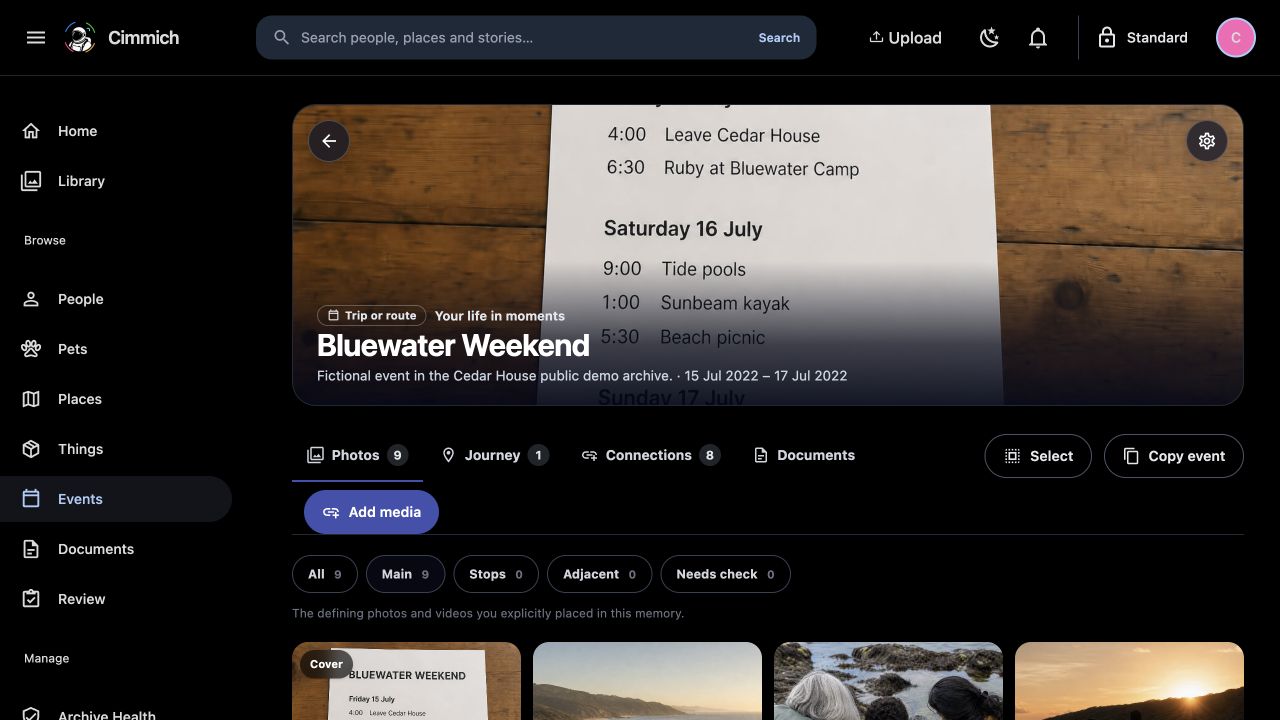Click the Standard lock icon
The width and height of the screenshot is (1280, 720).
[1107, 38]
